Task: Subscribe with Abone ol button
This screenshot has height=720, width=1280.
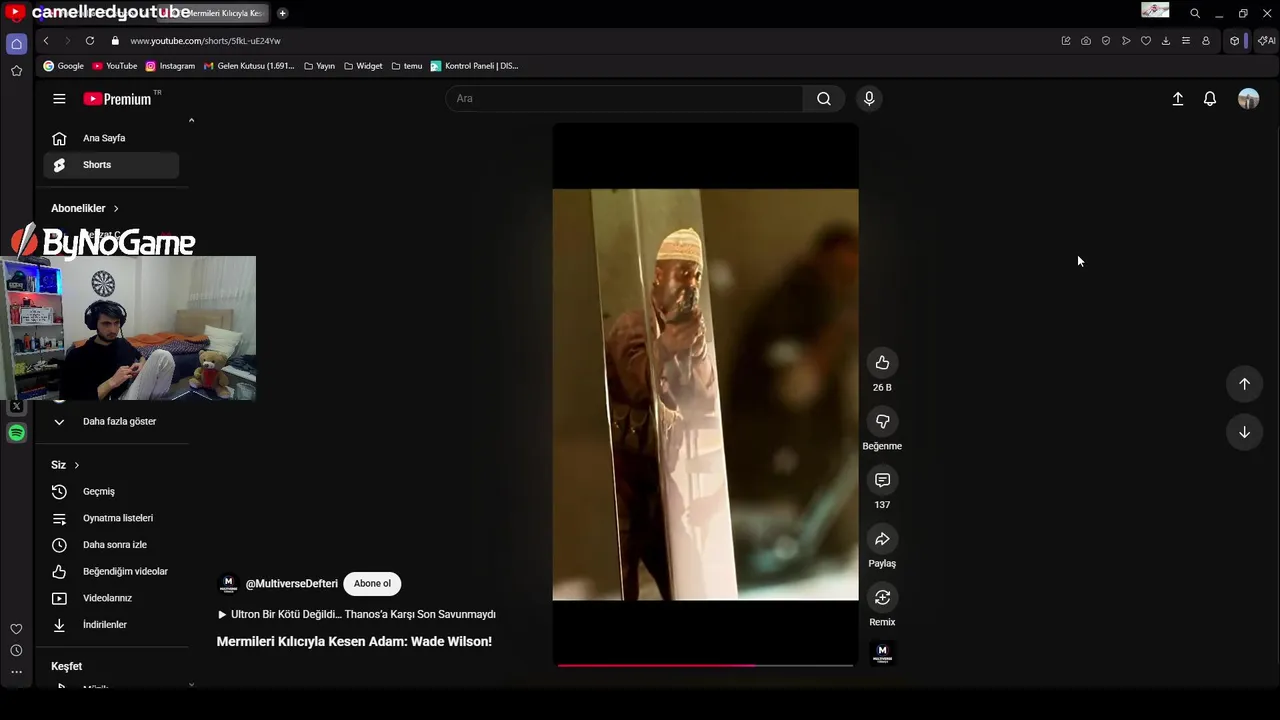Action: (372, 584)
